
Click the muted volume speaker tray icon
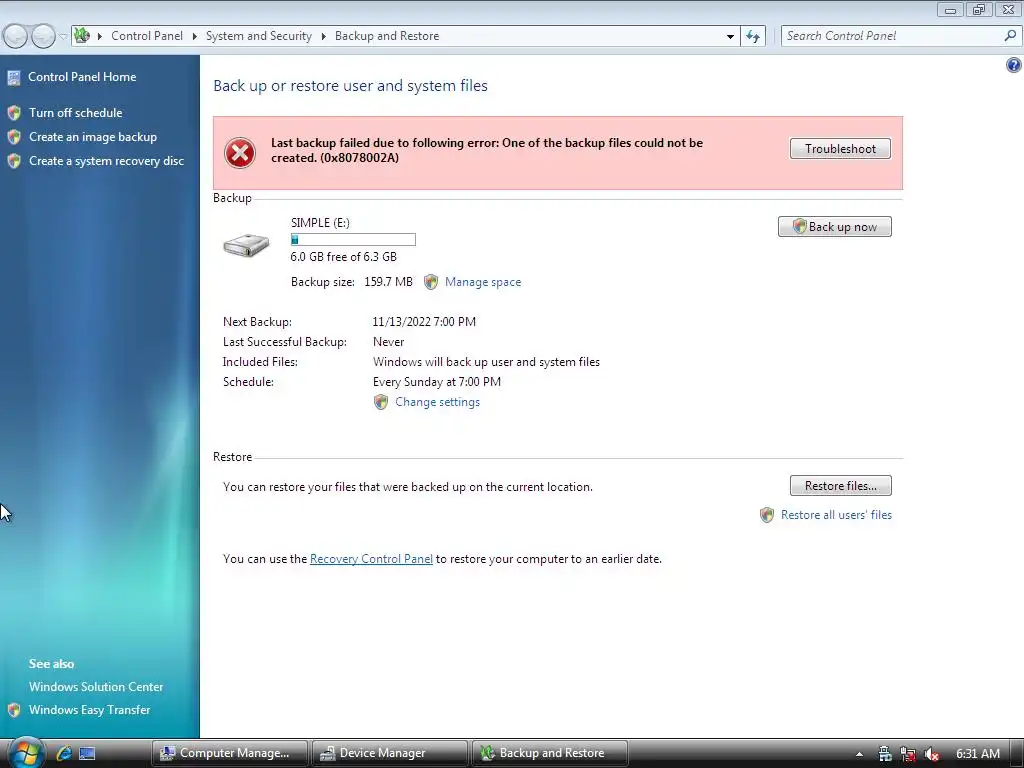click(x=932, y=754)
